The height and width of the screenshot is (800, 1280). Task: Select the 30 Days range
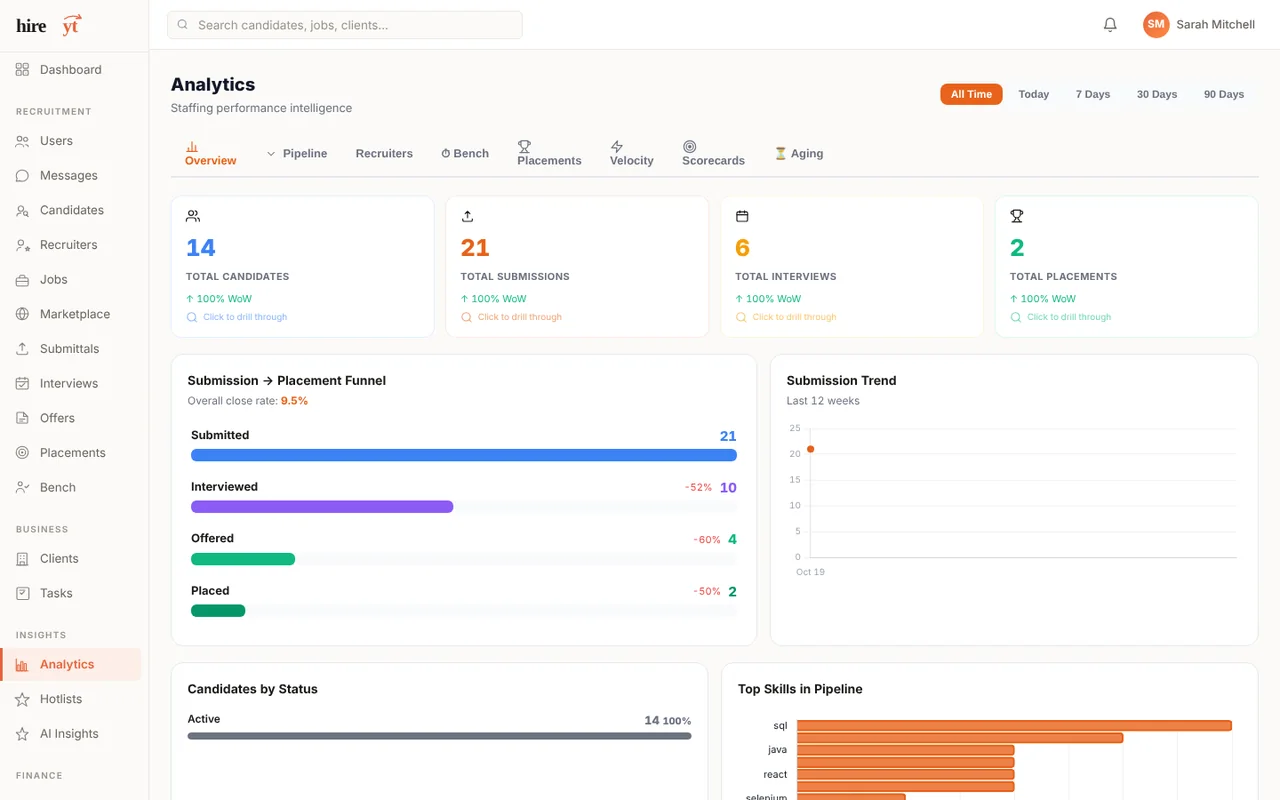1157,94
